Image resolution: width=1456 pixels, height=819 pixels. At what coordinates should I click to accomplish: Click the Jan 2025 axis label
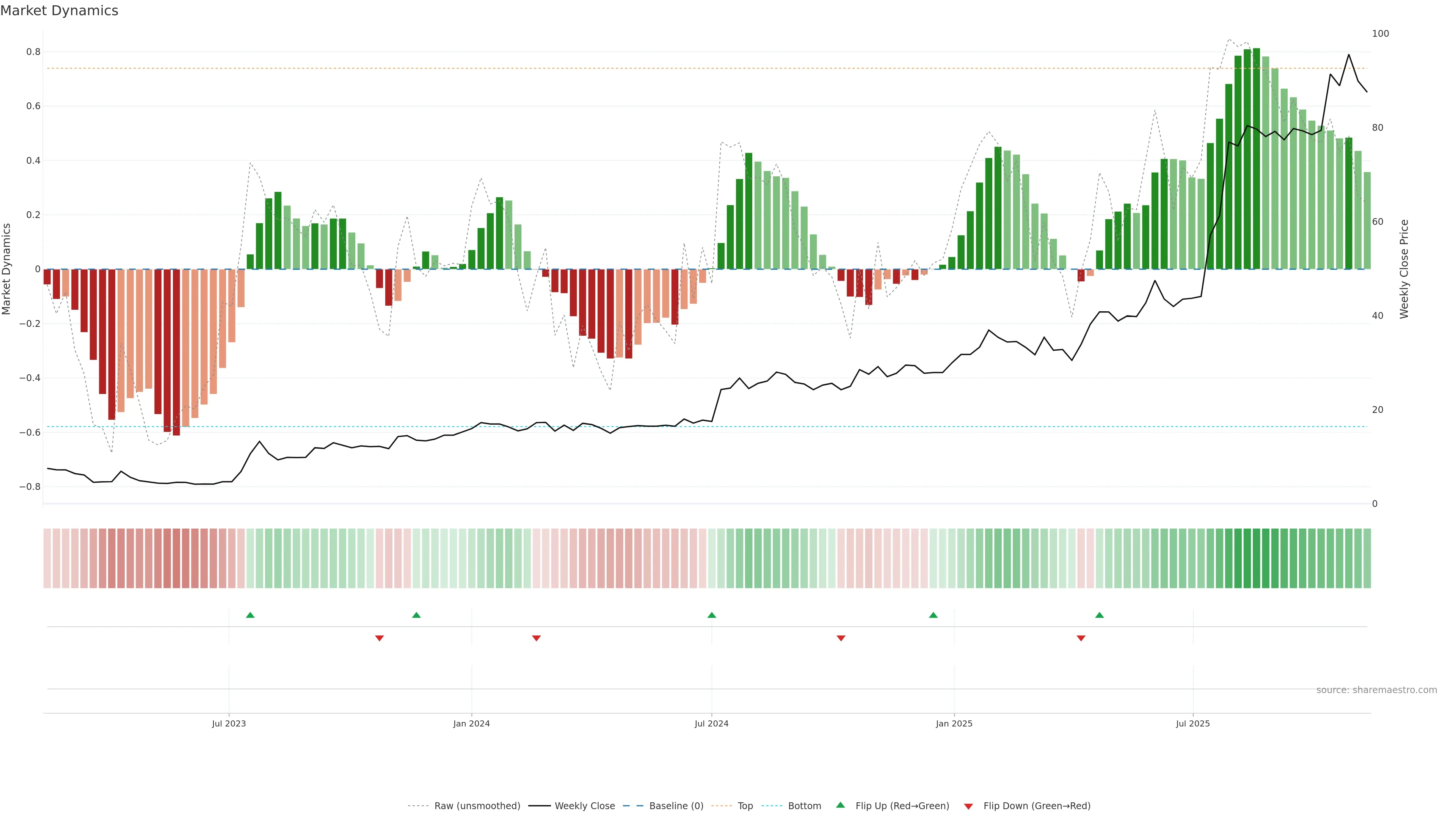(x=954, y=723)
